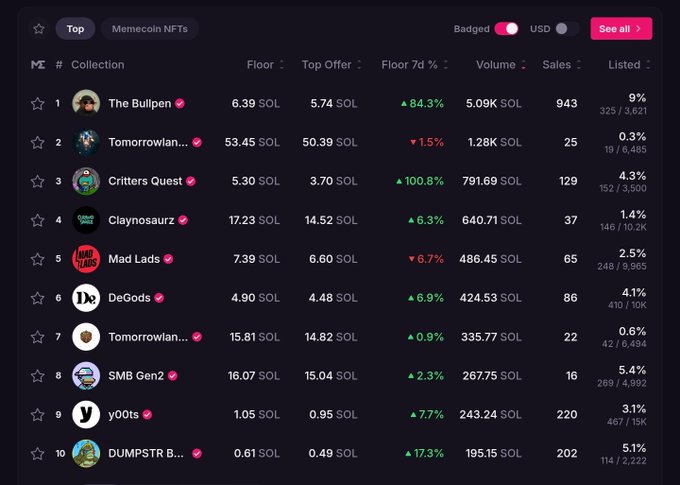
Task: Click the 243.24 SOL volume value
Action: pyautogui.click(x=490, y=414)
